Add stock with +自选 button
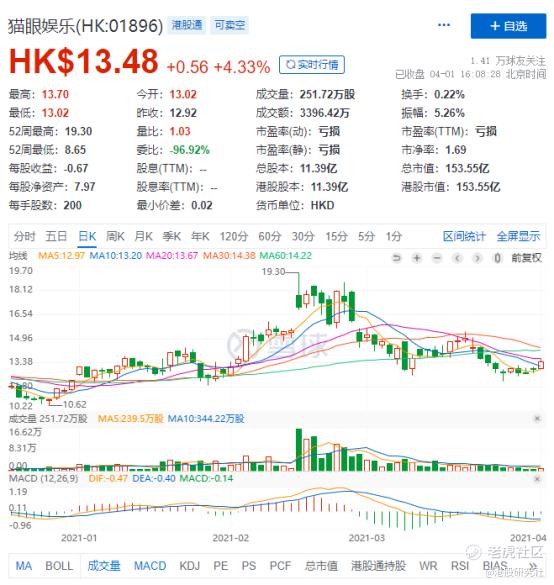Viewport: 554px width, 585px height. point(508,26)
